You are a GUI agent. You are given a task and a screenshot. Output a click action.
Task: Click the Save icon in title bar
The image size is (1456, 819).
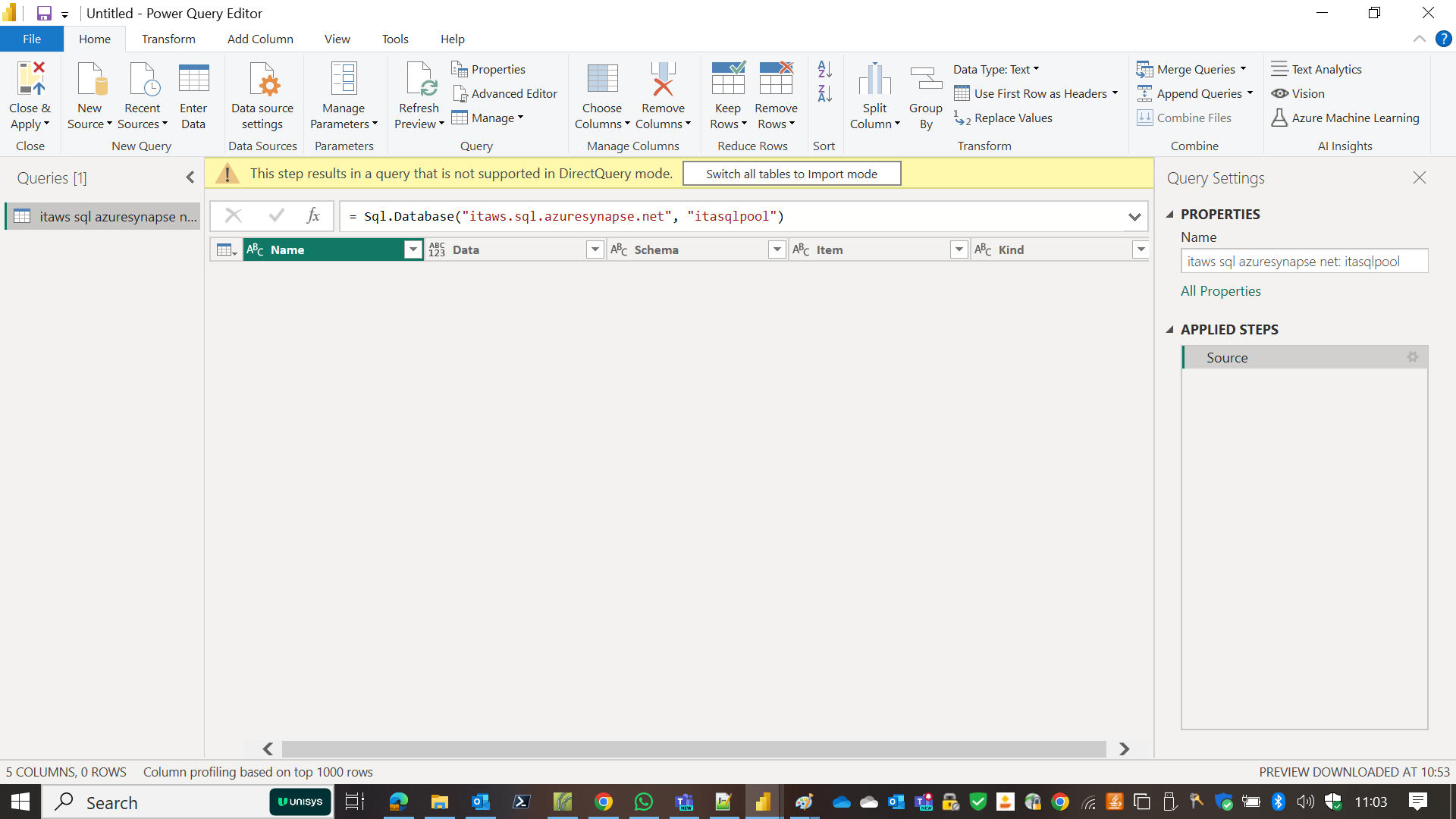pos(44,14)
